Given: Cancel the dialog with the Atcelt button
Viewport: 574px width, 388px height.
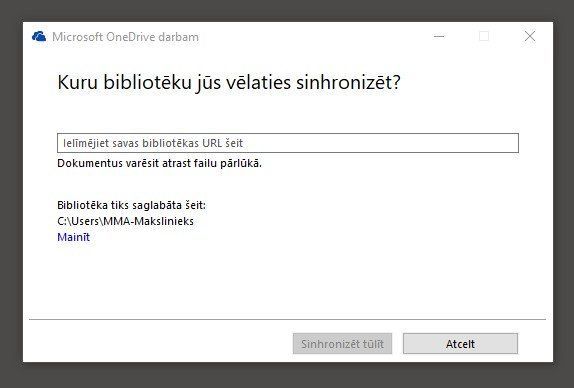Looking at the screenshot, I should 460,344.
